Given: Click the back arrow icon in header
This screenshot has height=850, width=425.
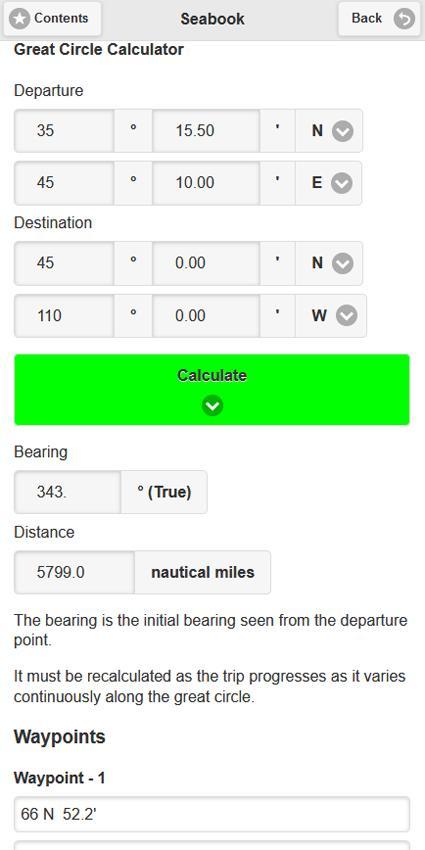Looking at the screenshot, I should point(404,19).
